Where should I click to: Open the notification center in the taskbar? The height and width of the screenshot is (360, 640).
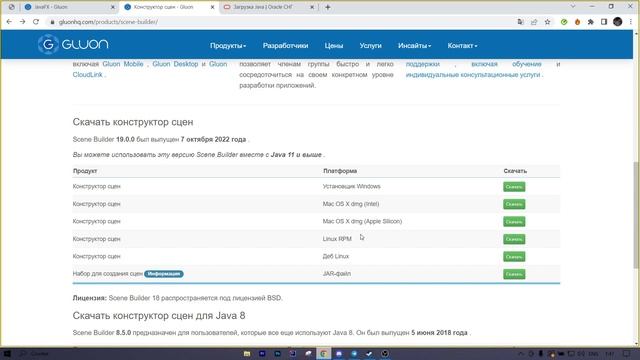[627, 353]
